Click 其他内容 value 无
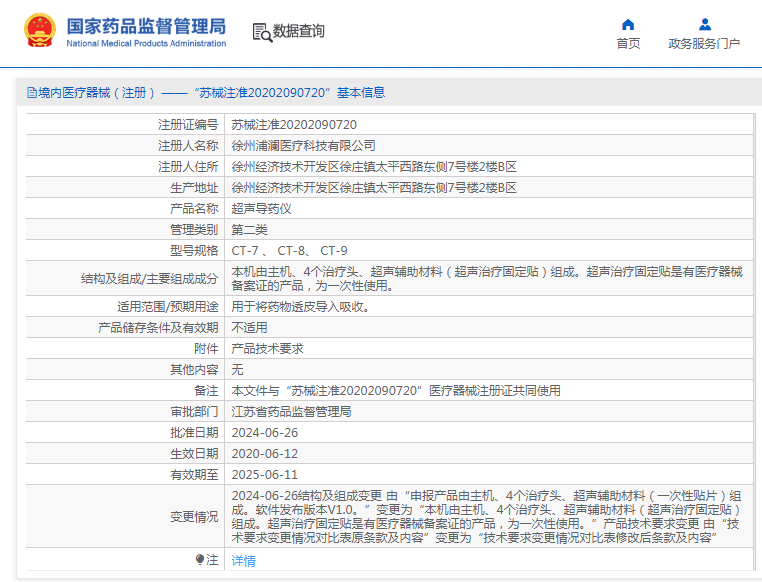Image resolution: width=762 pixels, height=582 pixels. click(x=237, y=369)
